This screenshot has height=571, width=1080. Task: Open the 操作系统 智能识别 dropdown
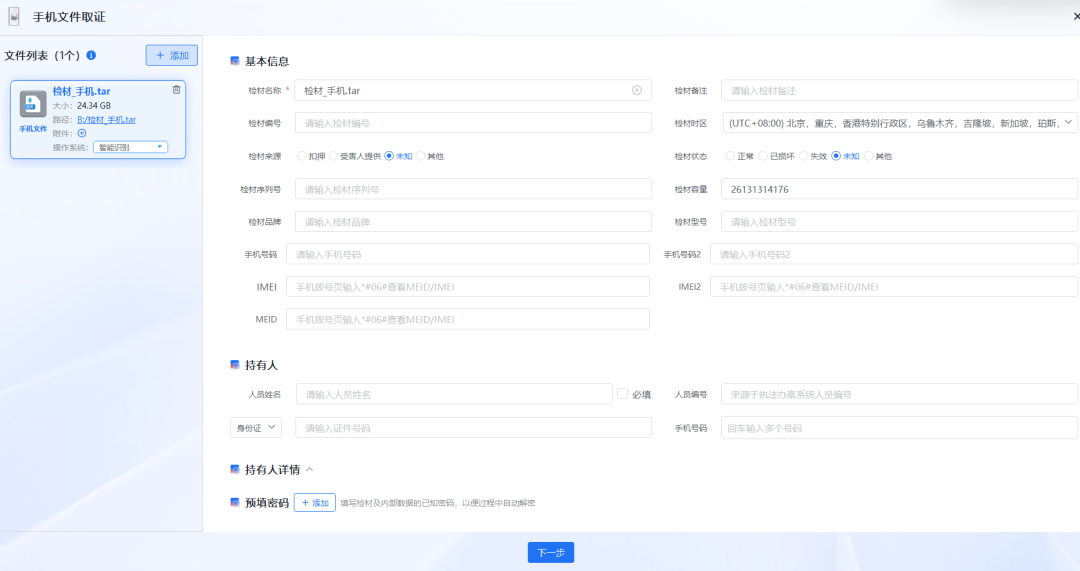click(130, 147)
